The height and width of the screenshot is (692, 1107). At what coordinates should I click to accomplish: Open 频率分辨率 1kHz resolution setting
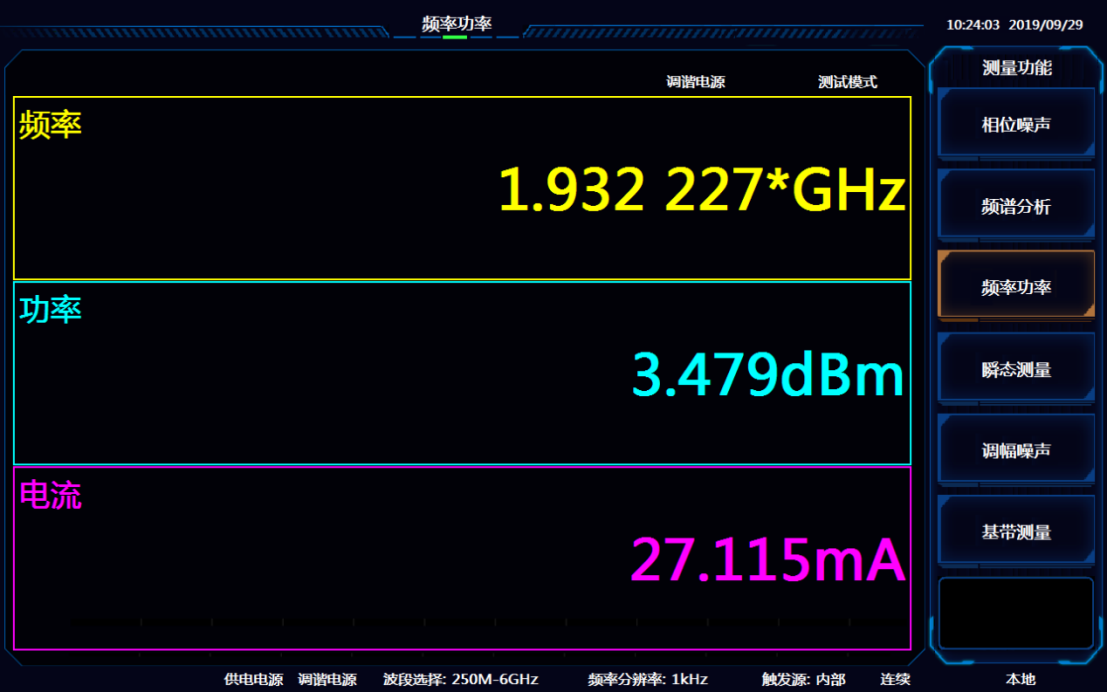click(x=647, y=679)
